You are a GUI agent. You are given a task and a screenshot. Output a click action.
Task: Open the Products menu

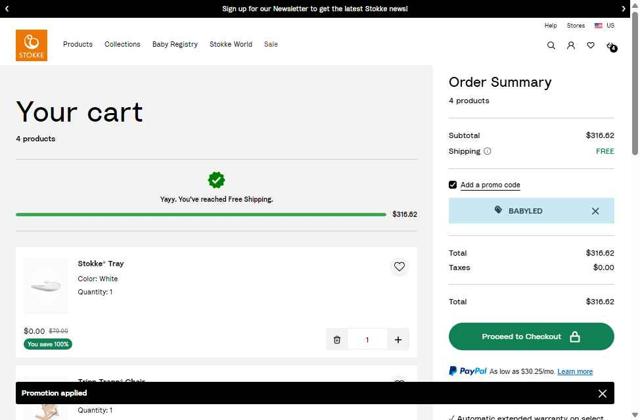(78, 44)
